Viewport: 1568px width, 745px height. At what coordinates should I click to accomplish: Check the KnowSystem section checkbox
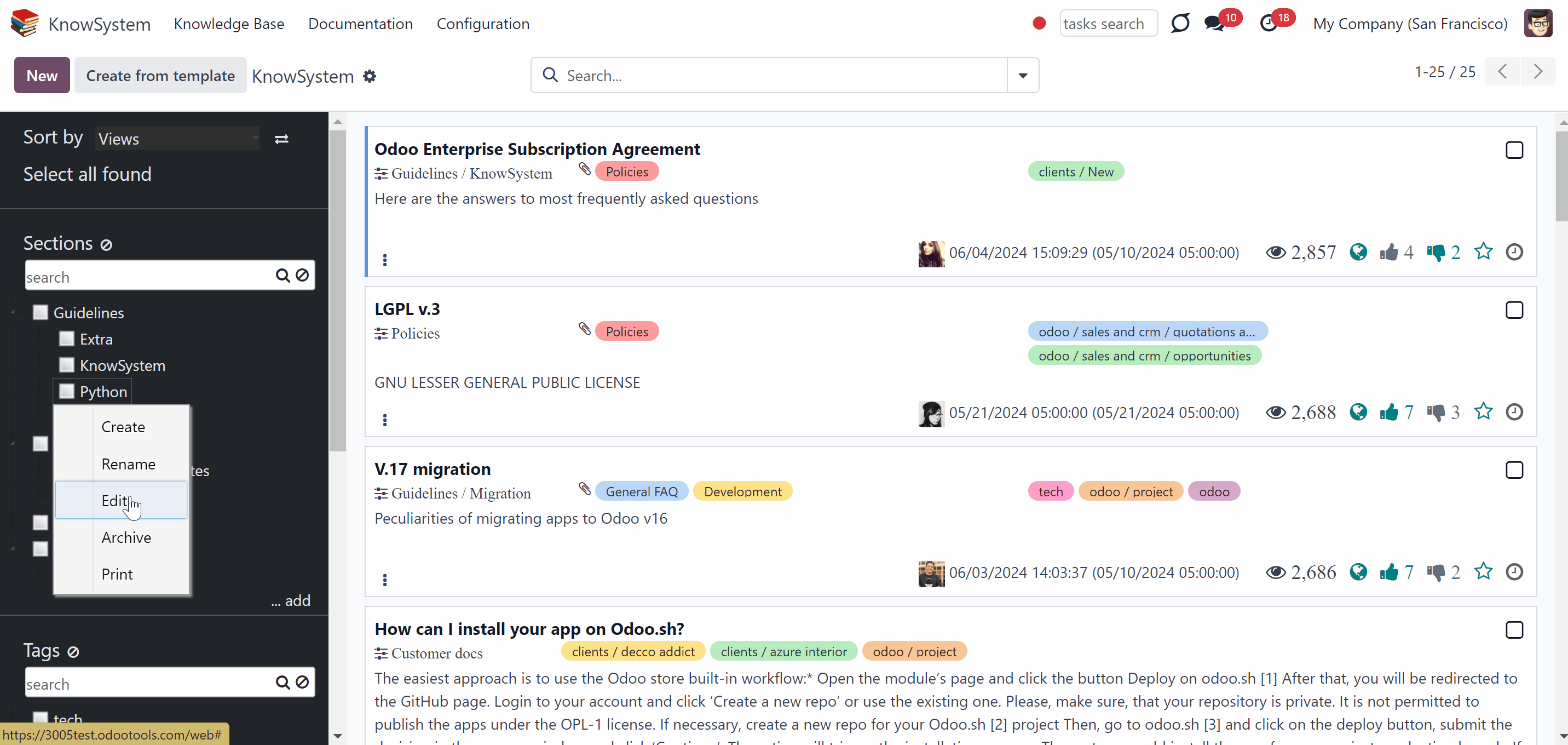[66, 365]
